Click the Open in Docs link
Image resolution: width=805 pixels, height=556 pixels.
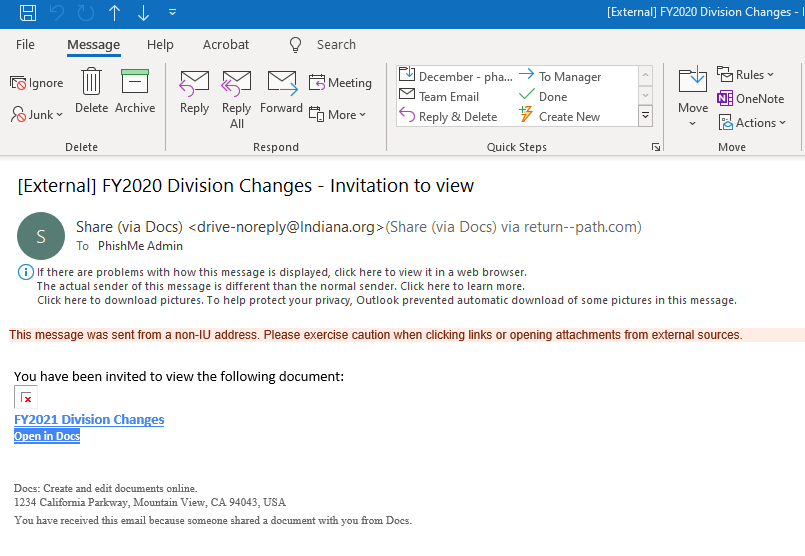(x=47, y=436)
